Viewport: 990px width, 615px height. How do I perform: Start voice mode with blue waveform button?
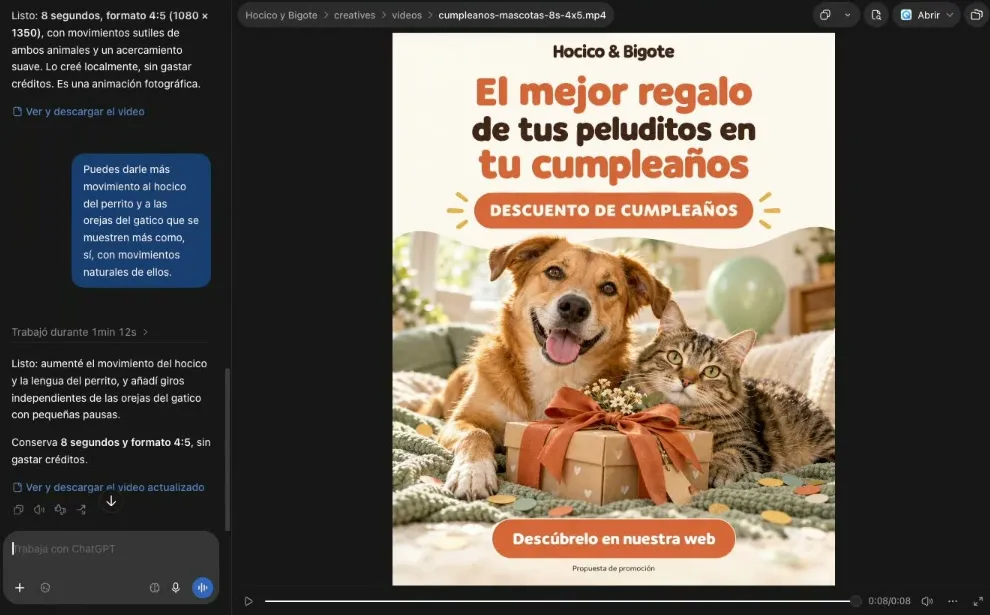[203, 588]
